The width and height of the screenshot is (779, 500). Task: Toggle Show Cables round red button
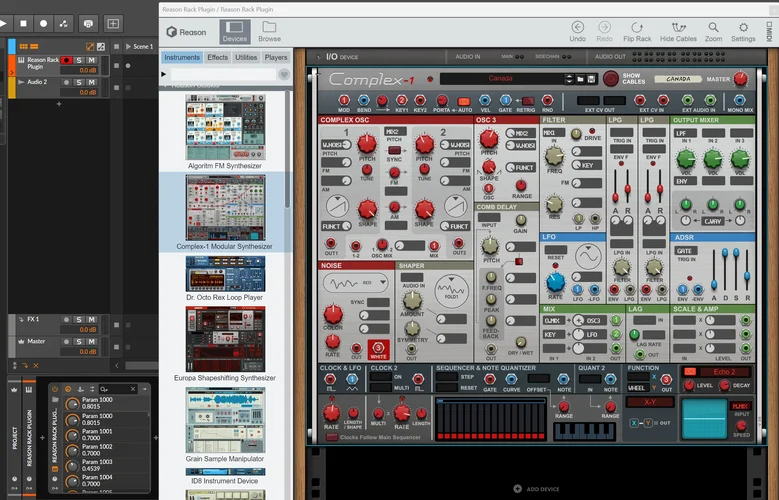611,79
